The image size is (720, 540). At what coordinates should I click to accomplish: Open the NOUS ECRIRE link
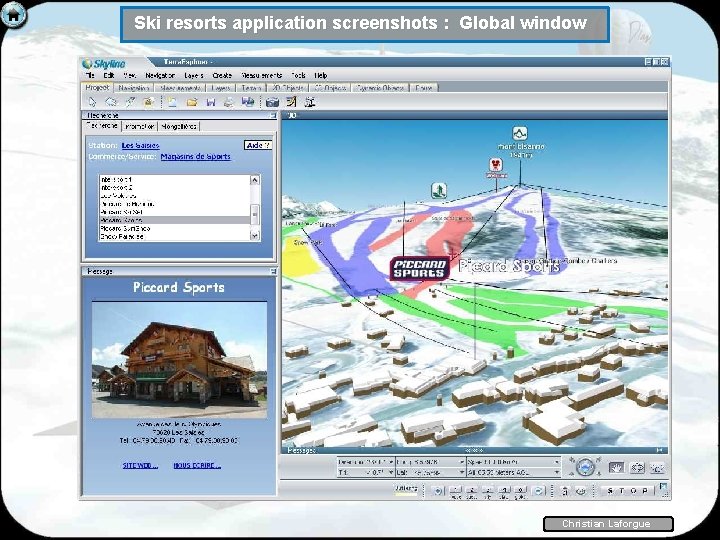(197, 465)
